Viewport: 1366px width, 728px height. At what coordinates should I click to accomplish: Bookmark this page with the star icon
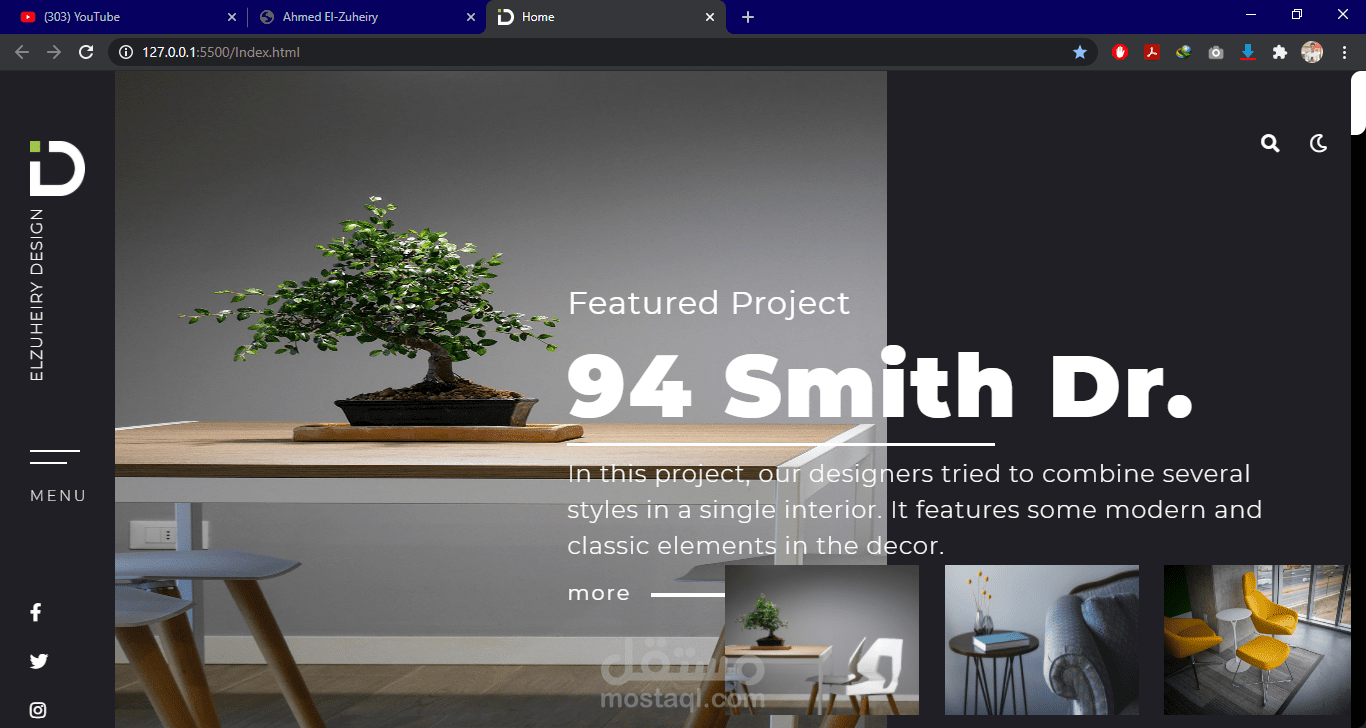click(1080, 52)
